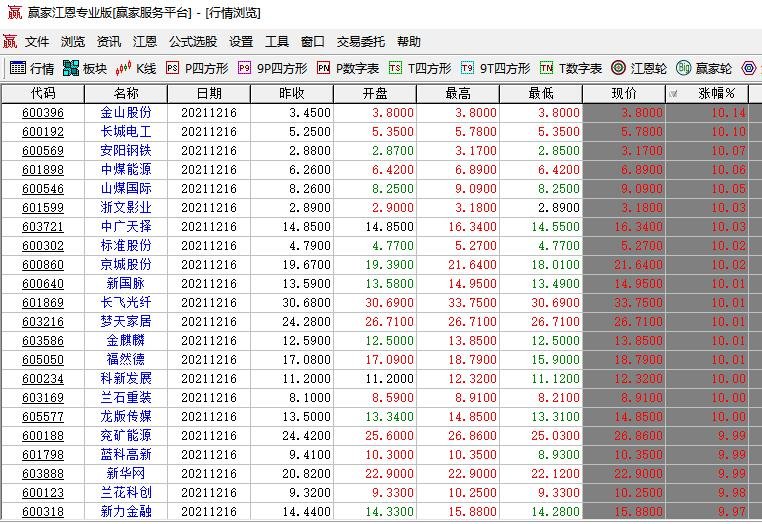The height and width of the screenshot is (524, 762).
Task: Open stock code 600192
Action: pyautogui.click(x=43, y=132)
